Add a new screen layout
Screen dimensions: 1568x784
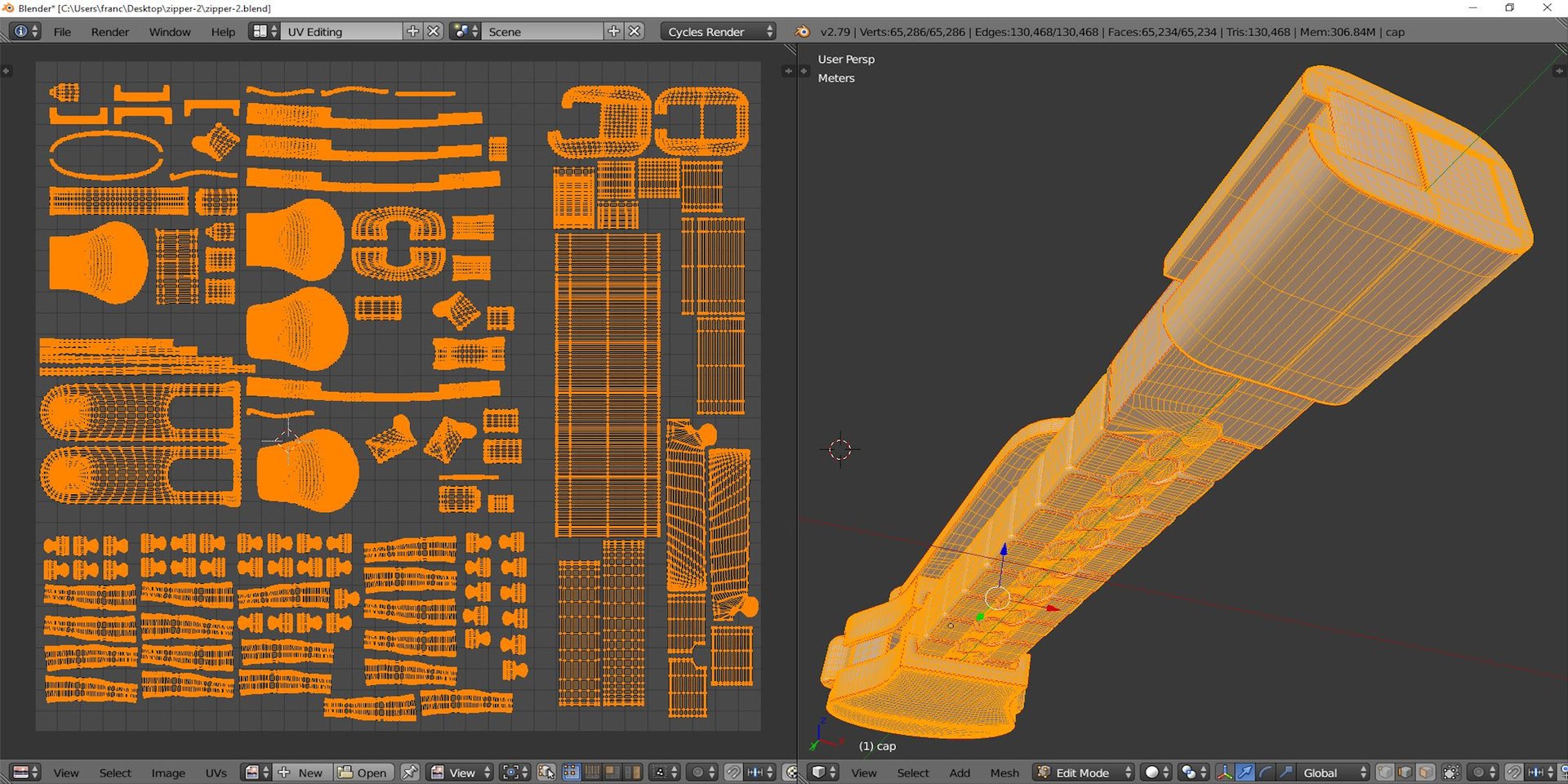coord(413,31)
